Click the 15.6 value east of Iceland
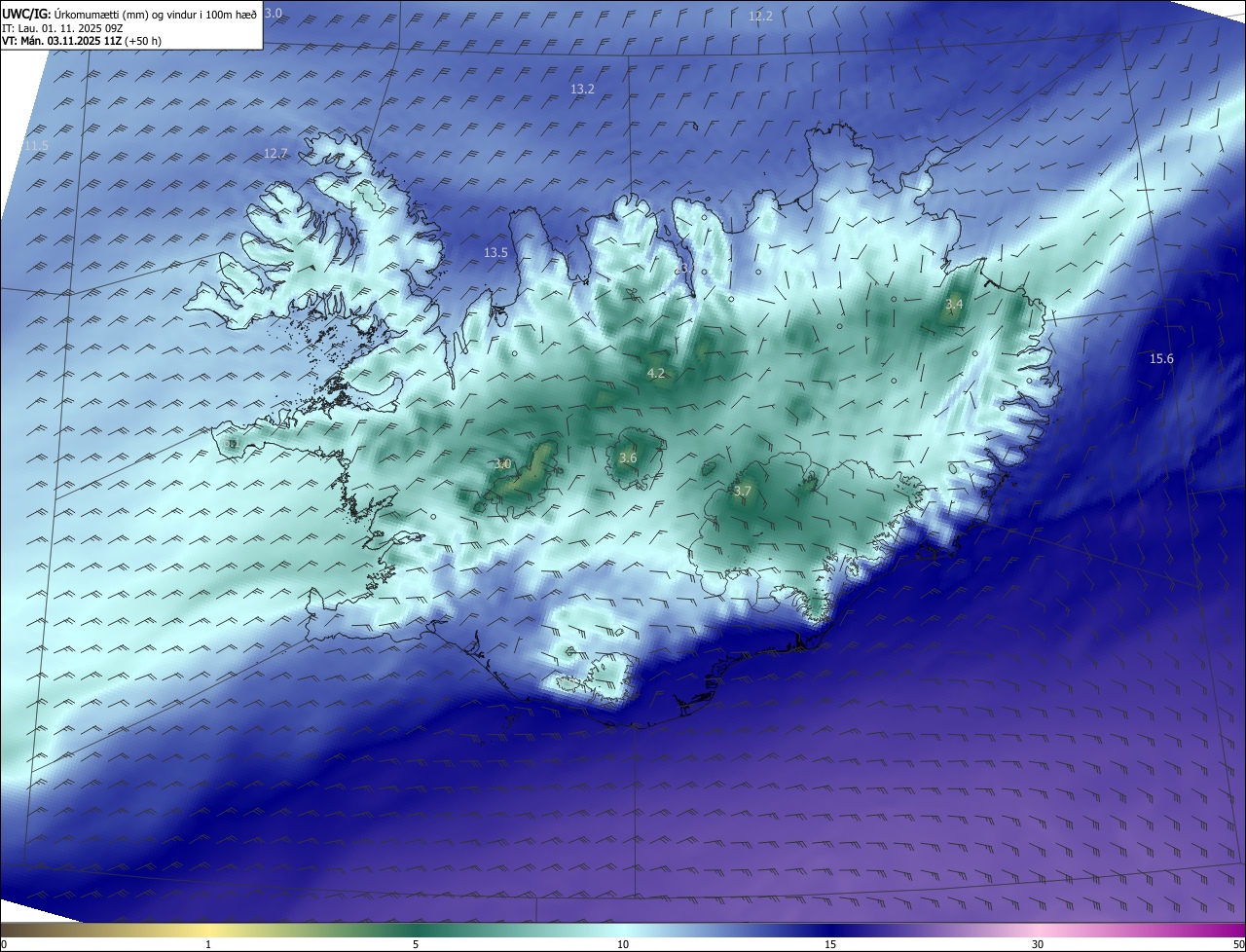This screenshot has height=952, width=1246. point(1161,359)
